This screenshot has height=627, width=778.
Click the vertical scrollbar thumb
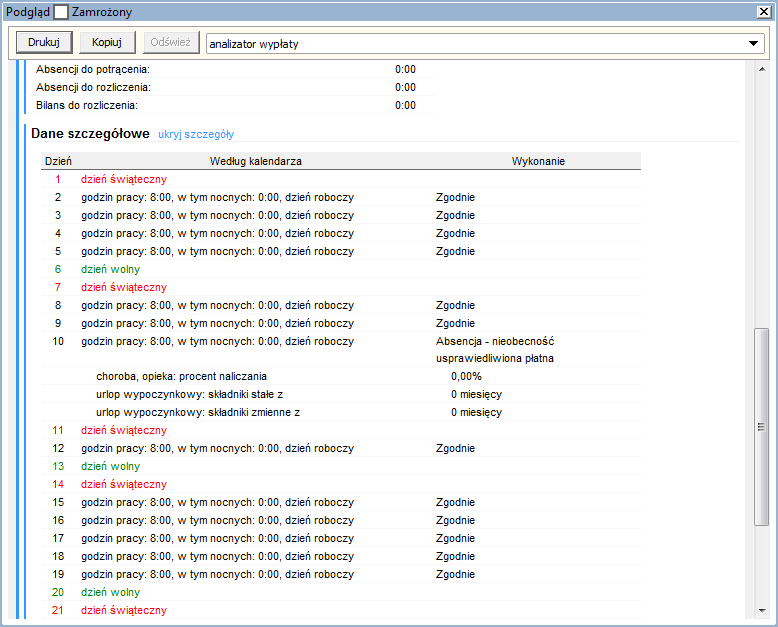pyautogui.click(x=761, y=425)
